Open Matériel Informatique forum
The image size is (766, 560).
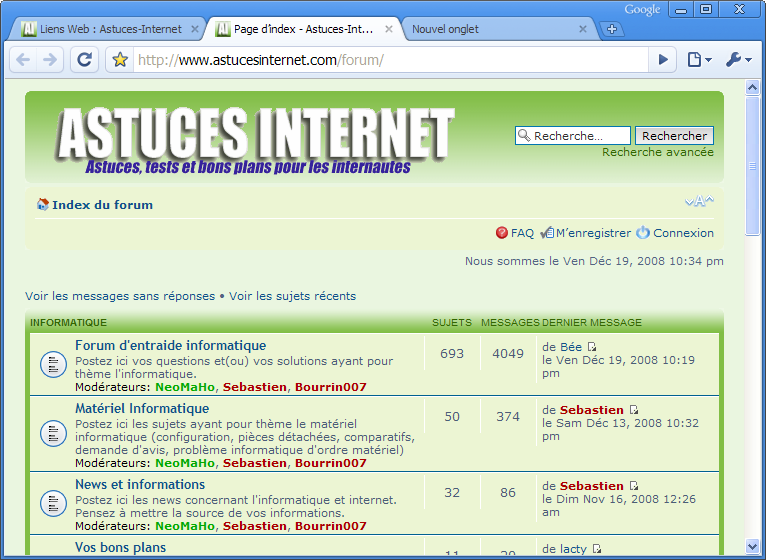pos(142,409)
